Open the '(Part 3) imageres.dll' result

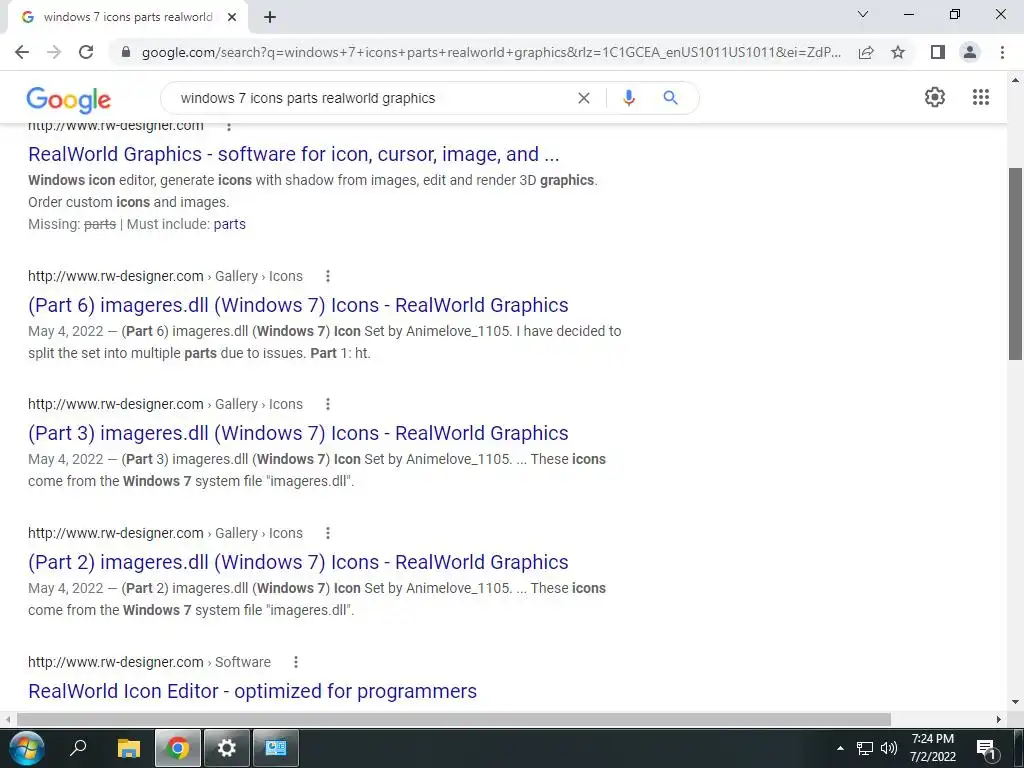point(298,433)
